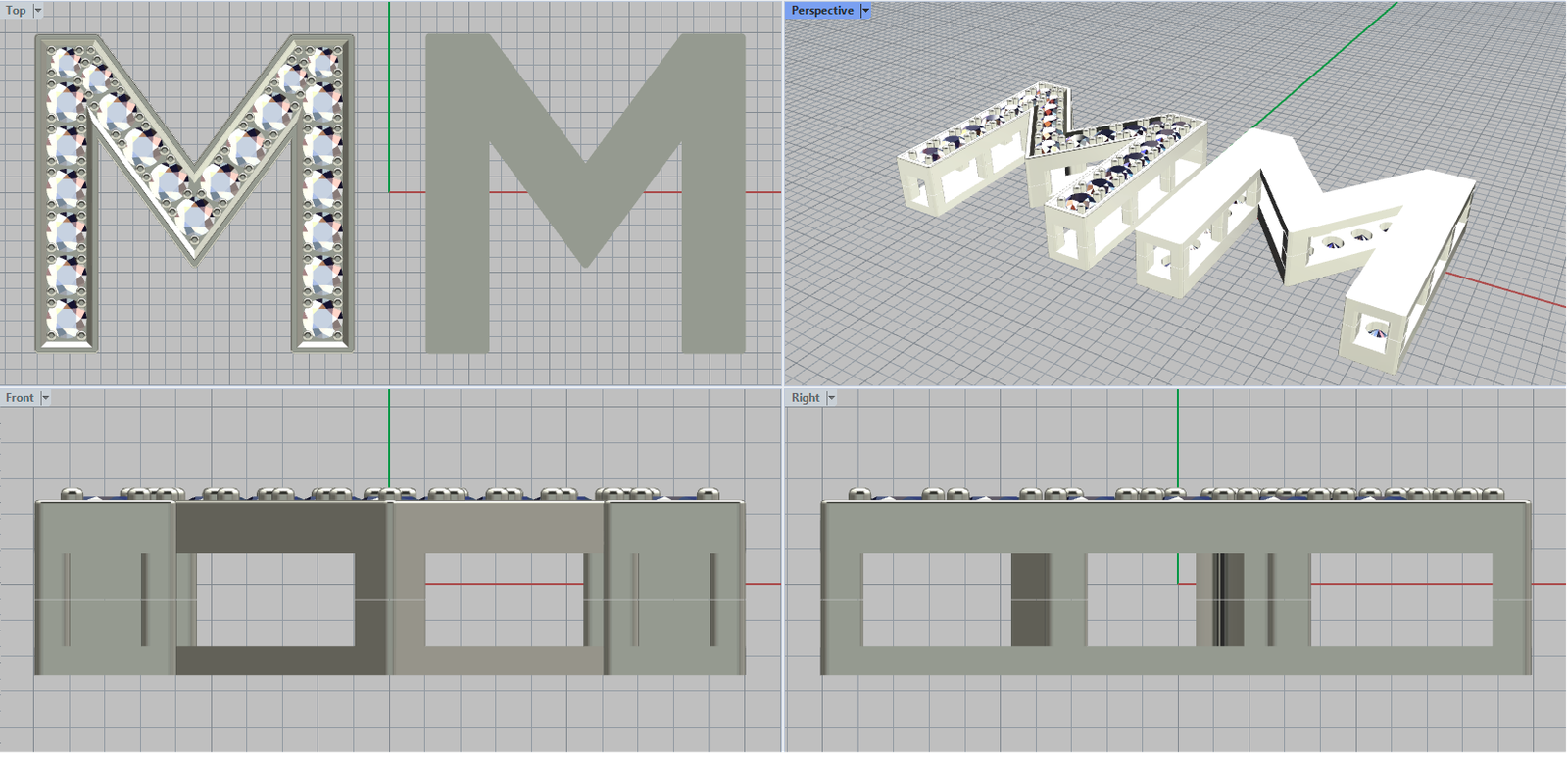Viewport: 1568px width, 757px height.
Task: Click the green Y-axis line in Top view
Action: (x=389, y=98)
